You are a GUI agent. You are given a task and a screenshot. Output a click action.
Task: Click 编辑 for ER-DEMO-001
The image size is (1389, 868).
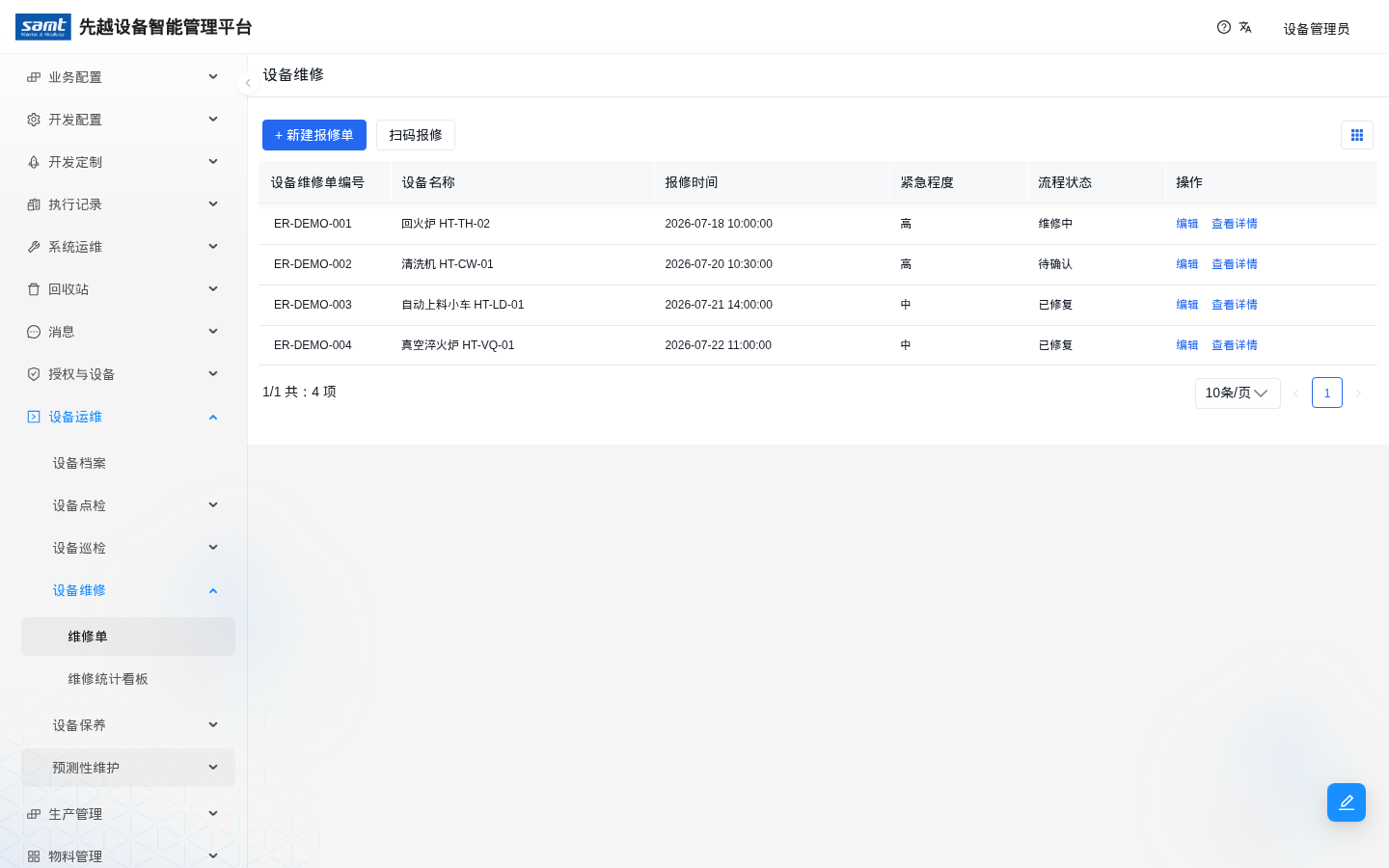tap(1187, 224)
